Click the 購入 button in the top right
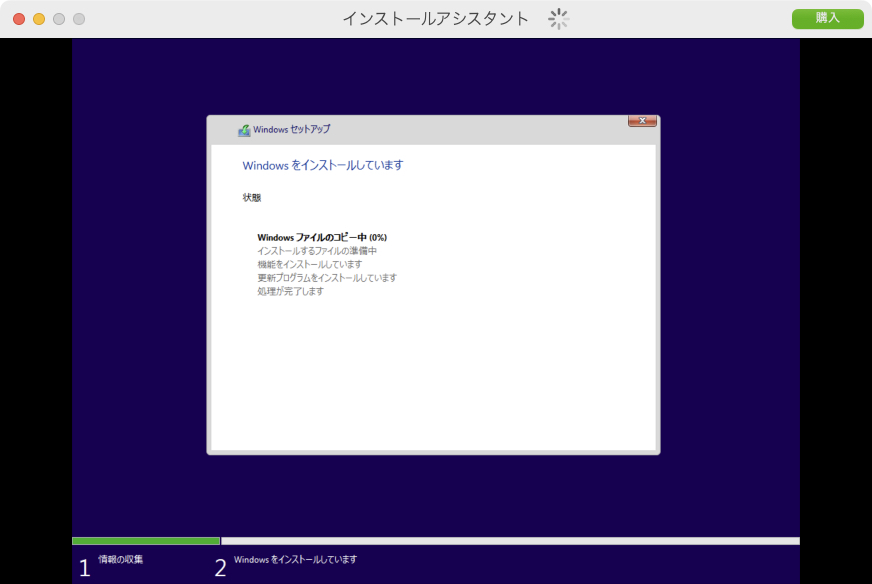872x584 pixels. click(827, 18)
